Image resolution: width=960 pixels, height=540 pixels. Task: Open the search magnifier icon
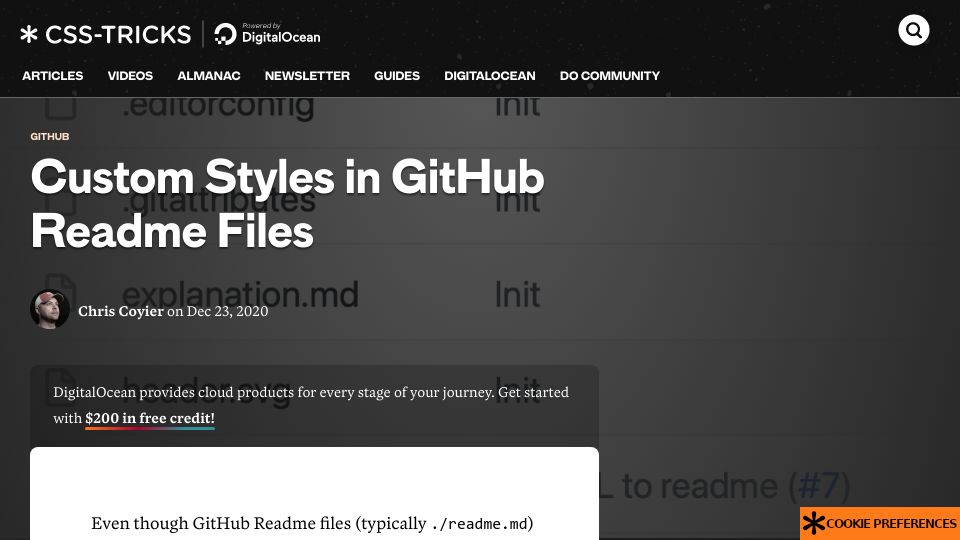click(x=913, y=30)
